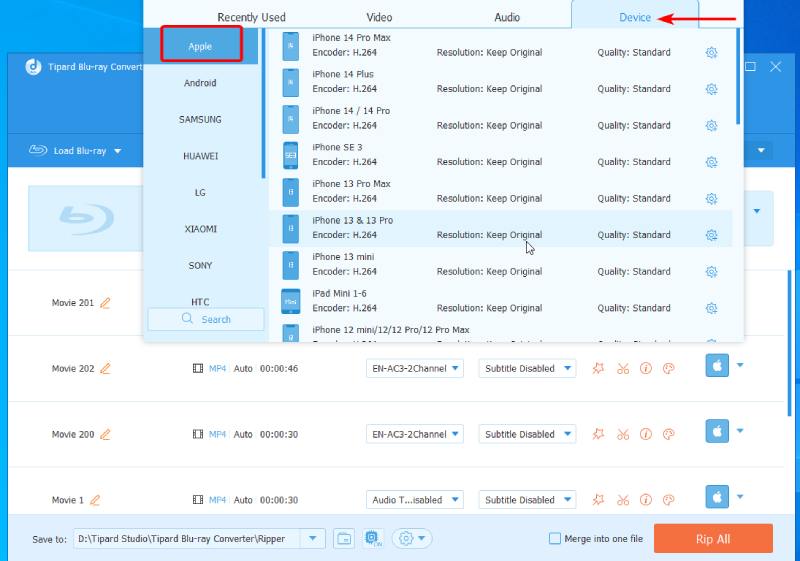This screenshot has width=800, height=561.
Task: Switch to Audio tab
Action: [507, 17]
